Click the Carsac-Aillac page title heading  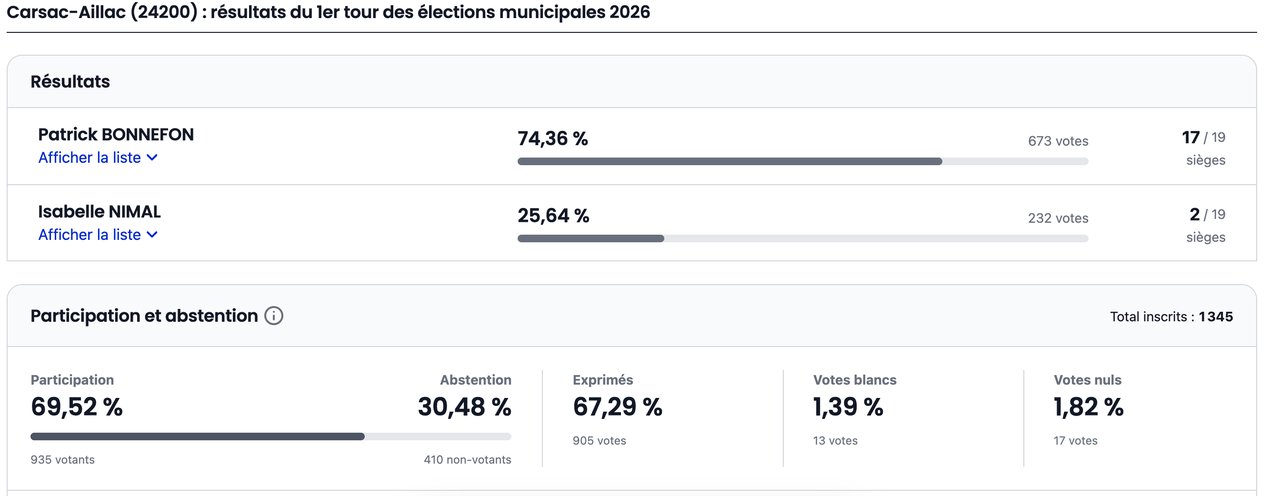click(x=328, y=12)
